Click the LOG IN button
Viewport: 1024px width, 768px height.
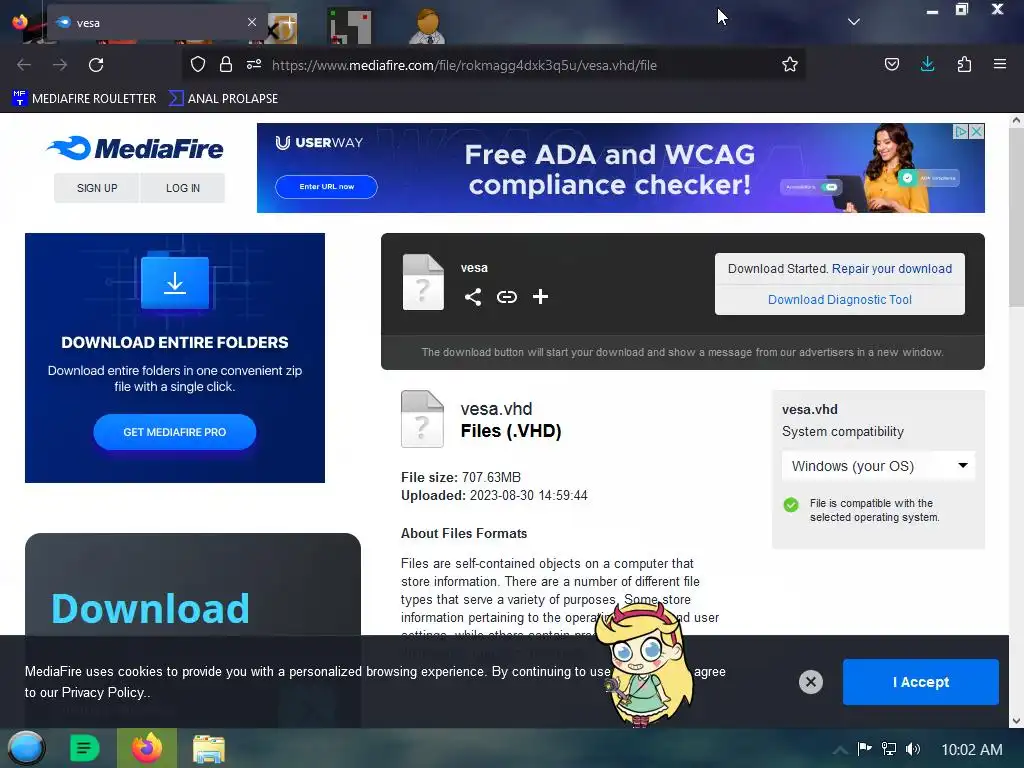point(183,188)
